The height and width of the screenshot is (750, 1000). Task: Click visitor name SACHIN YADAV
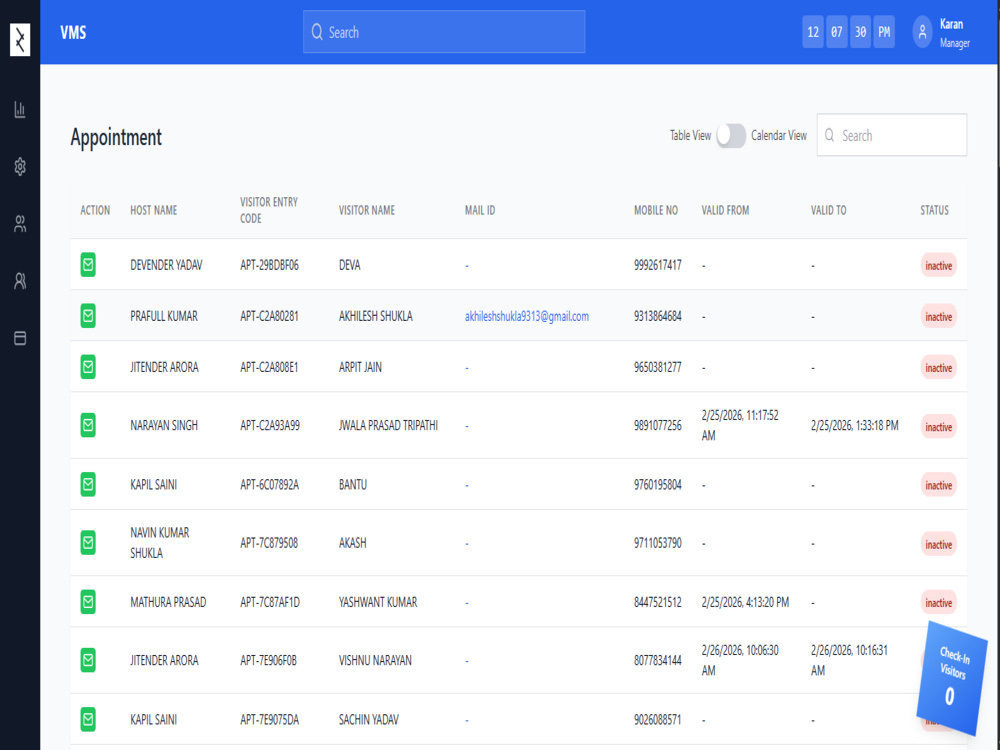coord(369,719)
